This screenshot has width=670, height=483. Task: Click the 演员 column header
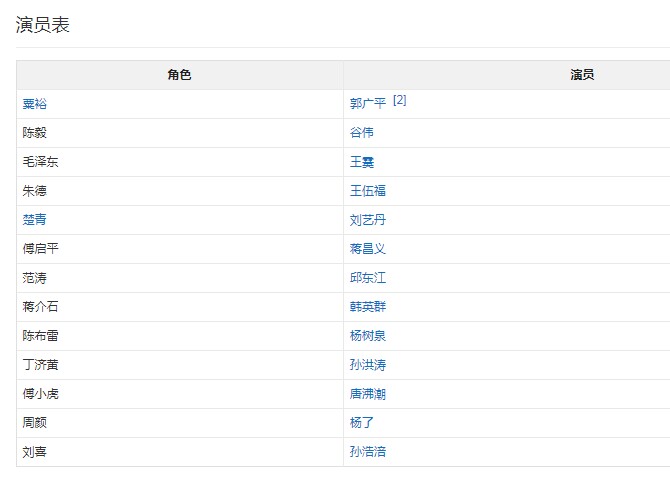tap(582, 75)
